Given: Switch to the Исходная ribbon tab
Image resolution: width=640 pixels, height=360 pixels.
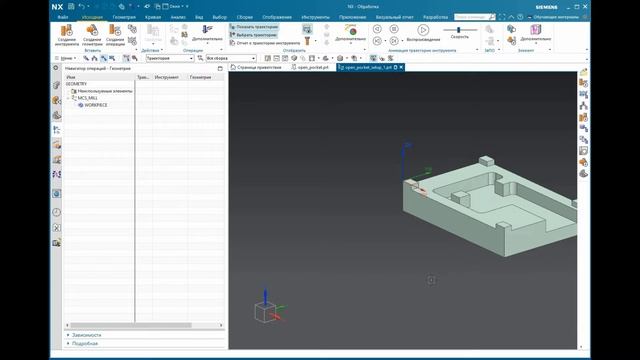Looking at the screenshot, I should [92, 17].
